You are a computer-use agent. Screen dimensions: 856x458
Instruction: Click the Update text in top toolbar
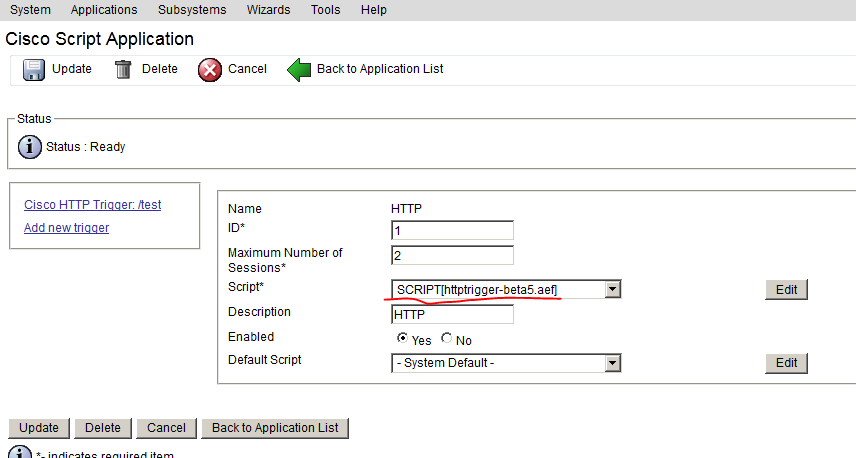point(72,69)
